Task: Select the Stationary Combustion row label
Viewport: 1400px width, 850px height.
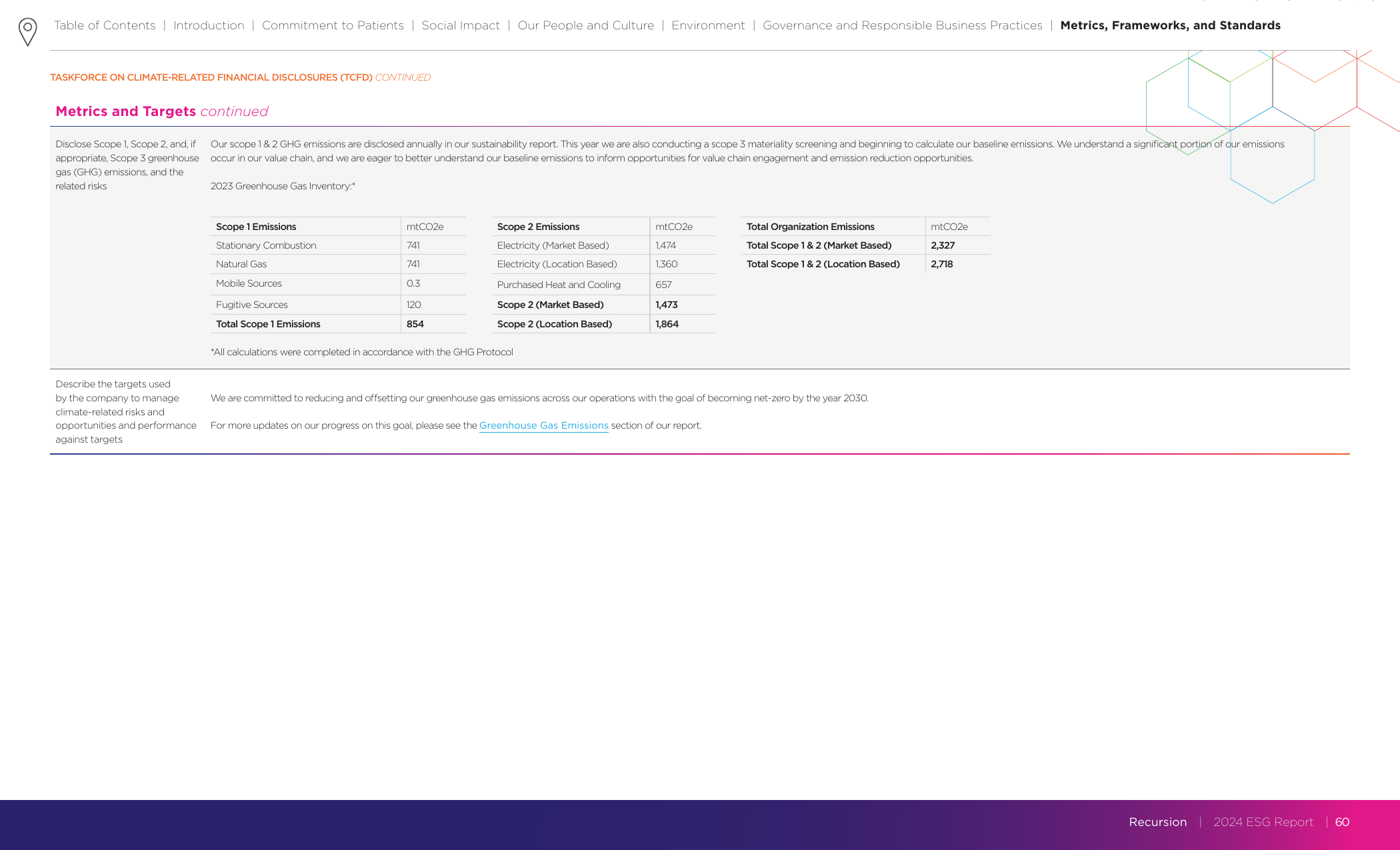Action: 266,245
